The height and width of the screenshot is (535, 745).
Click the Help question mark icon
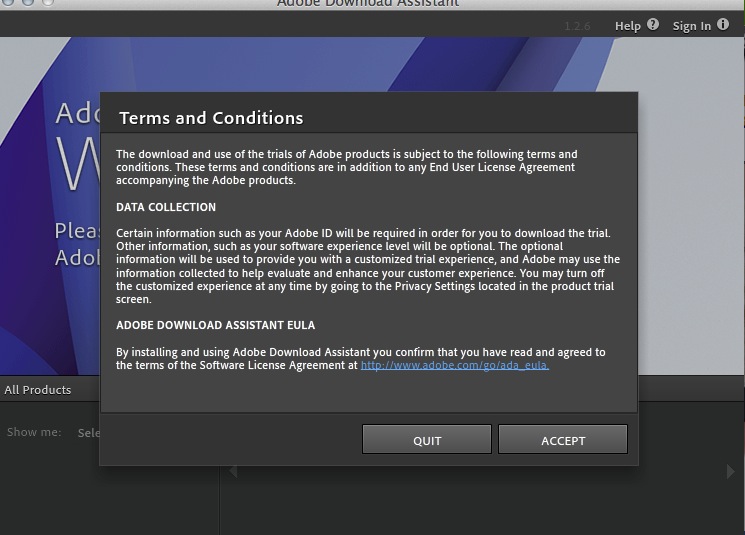(x=653, y=25)
